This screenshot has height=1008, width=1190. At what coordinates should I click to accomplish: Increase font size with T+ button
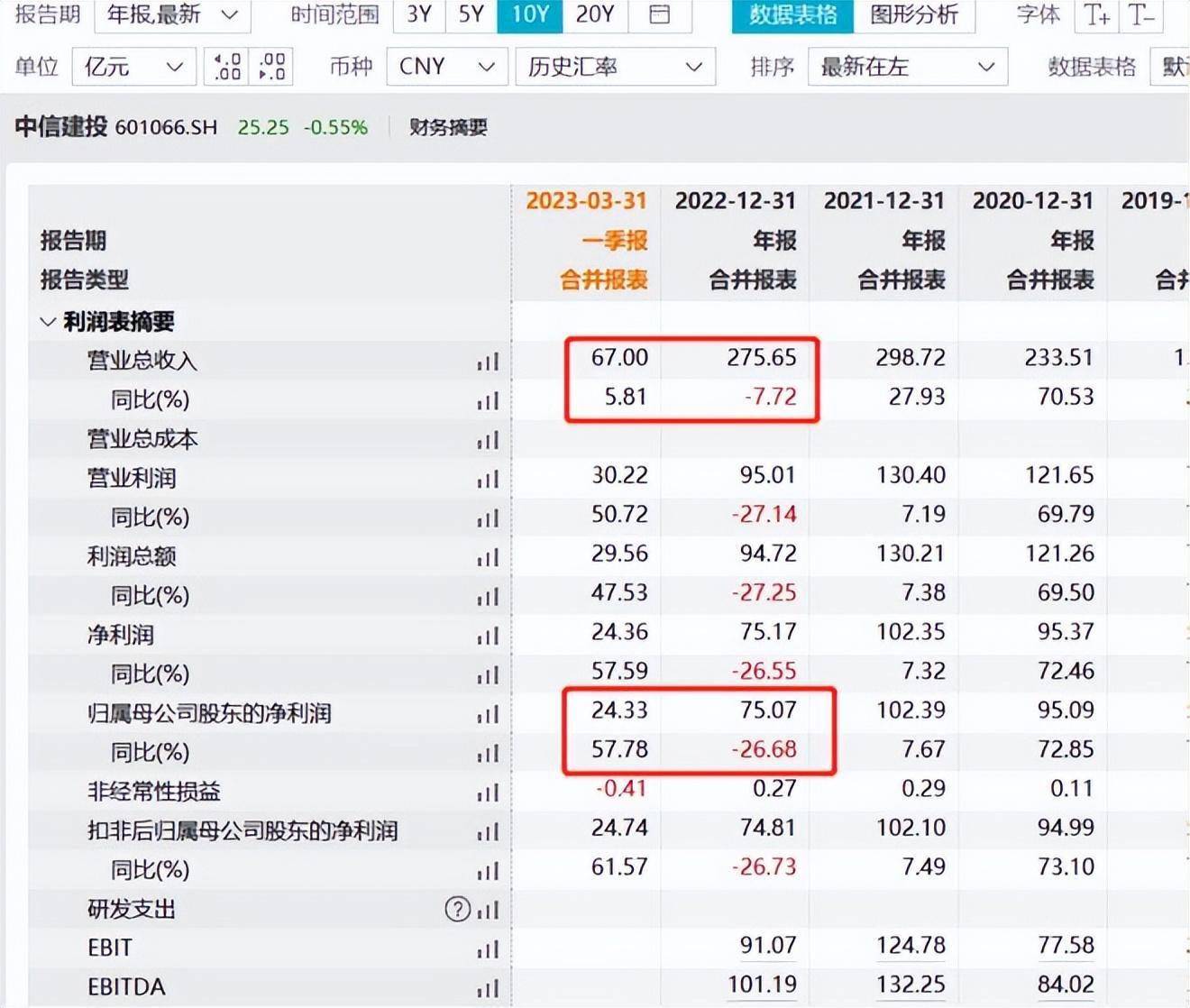pyautogui.click(x=1097, y=14)
